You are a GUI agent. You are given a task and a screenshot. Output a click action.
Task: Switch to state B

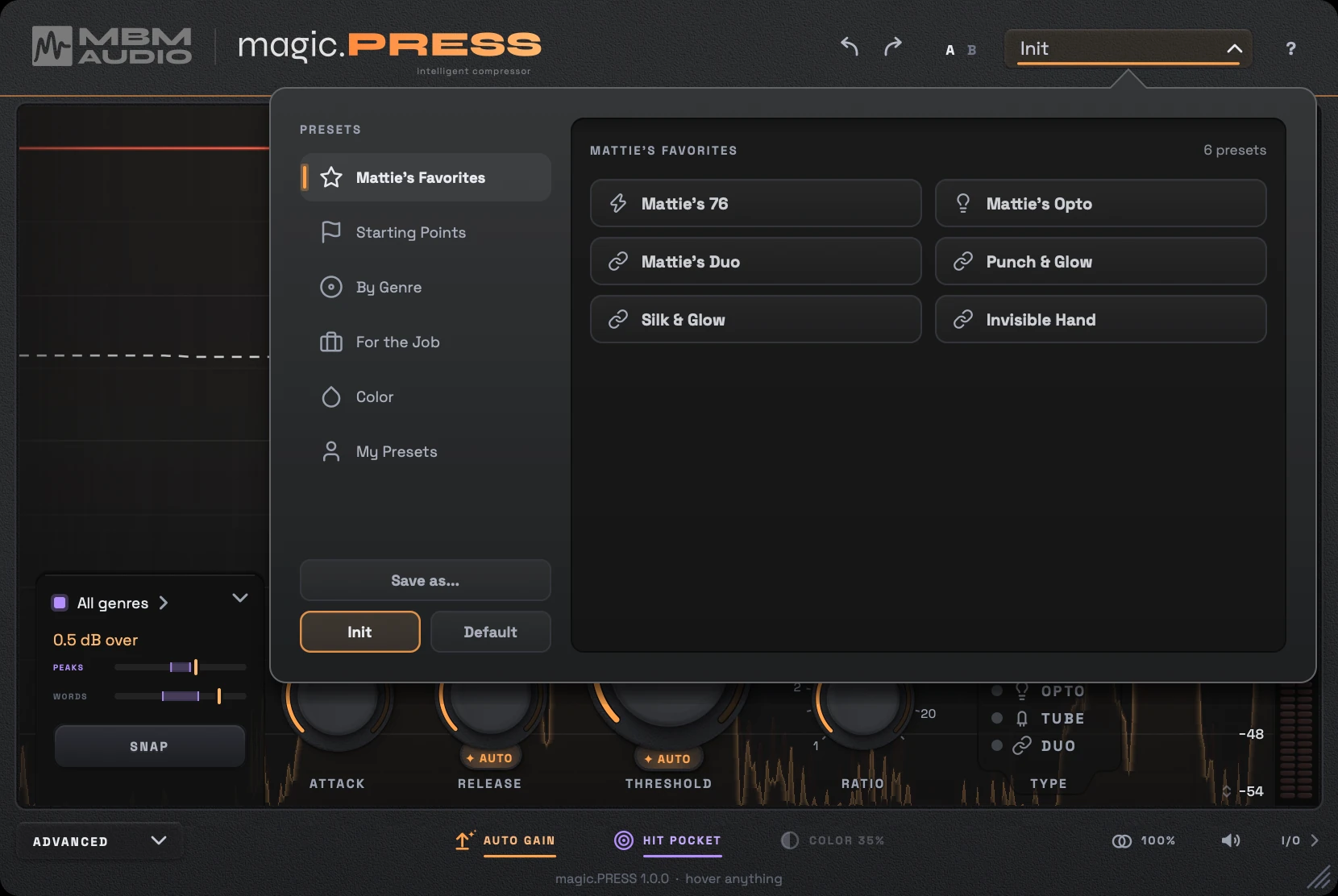pyautogui.click(x=971, y=50)
